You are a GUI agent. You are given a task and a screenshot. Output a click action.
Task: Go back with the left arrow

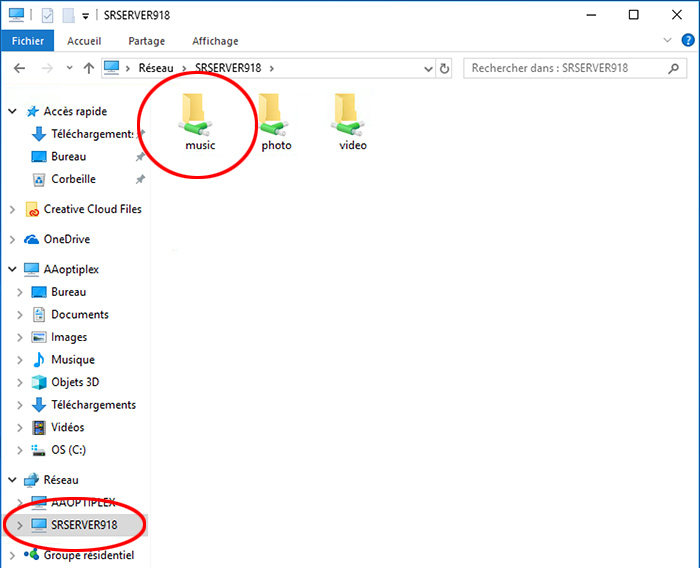[x=19, y=68]
